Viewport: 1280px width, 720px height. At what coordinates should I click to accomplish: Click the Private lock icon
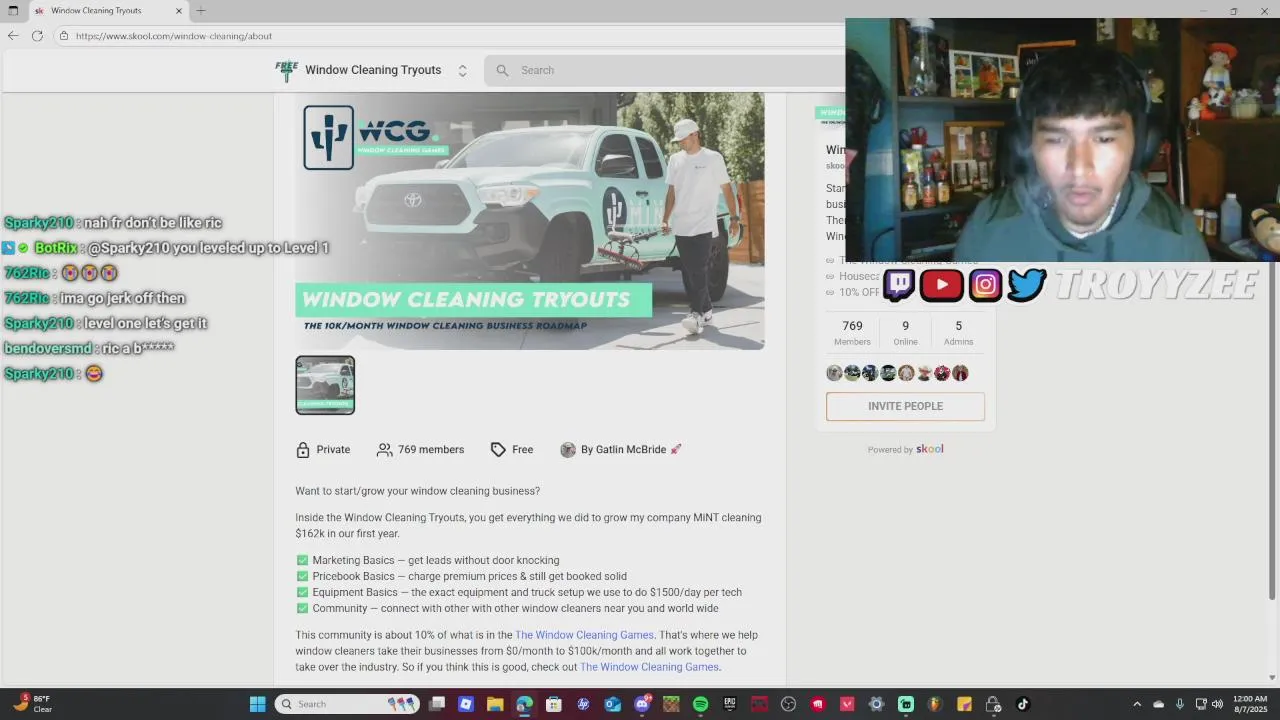(x=303, y=450)
